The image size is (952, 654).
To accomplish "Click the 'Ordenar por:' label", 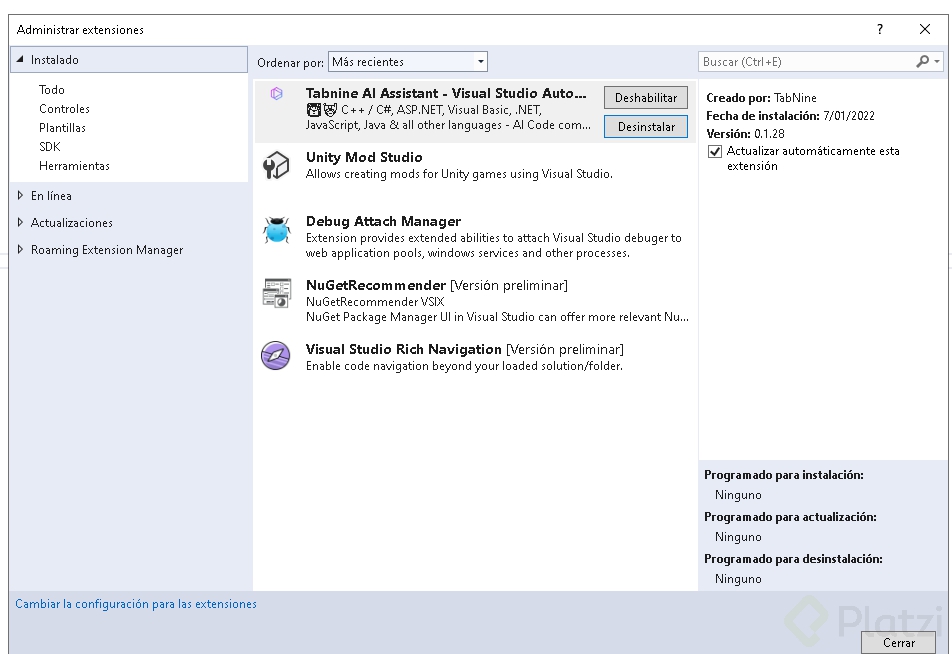I will 290,63.
